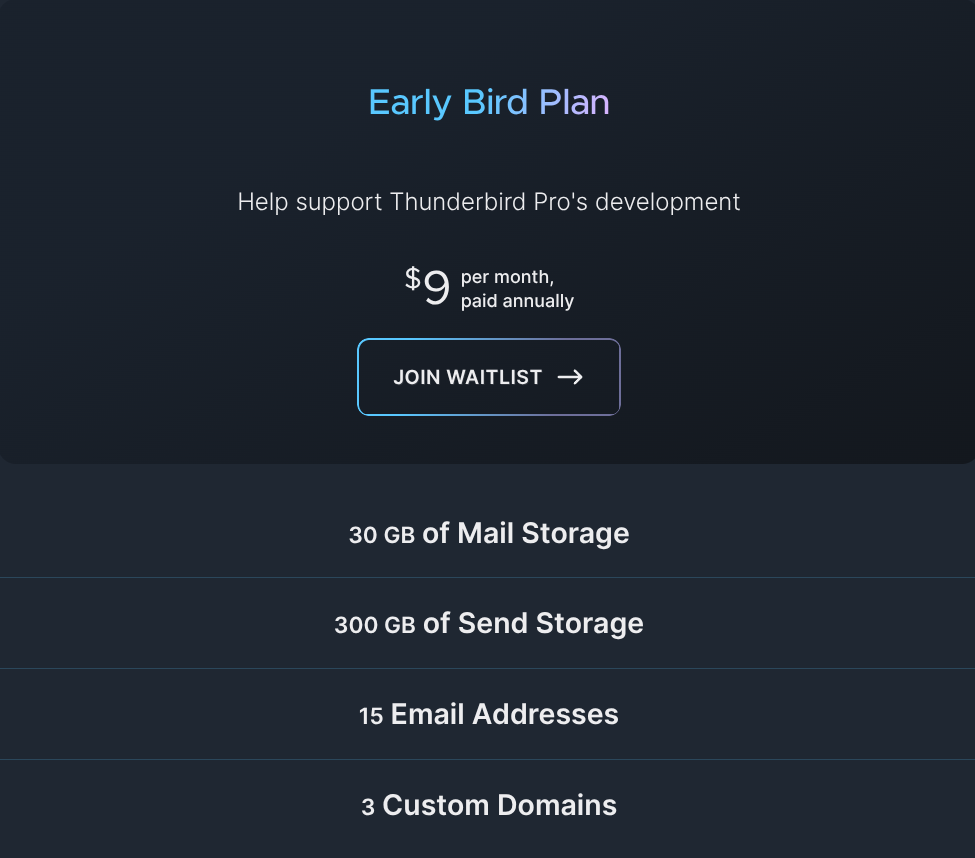The image size is (975, 858).
Task: Click the "3" custom domains count
Action: point(368,807)
